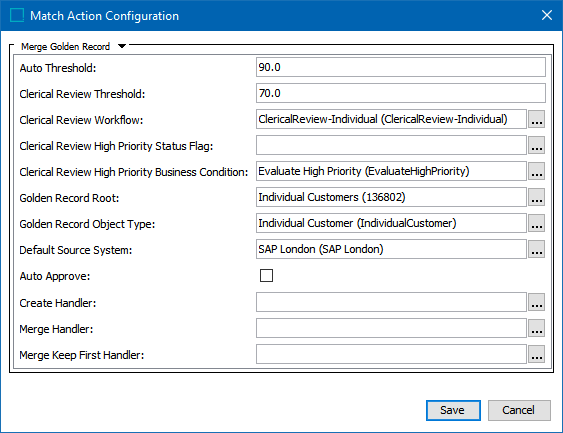Click the Auto Threshold value field
Viewport: 563px width, 433px height.
pos(401,67)
